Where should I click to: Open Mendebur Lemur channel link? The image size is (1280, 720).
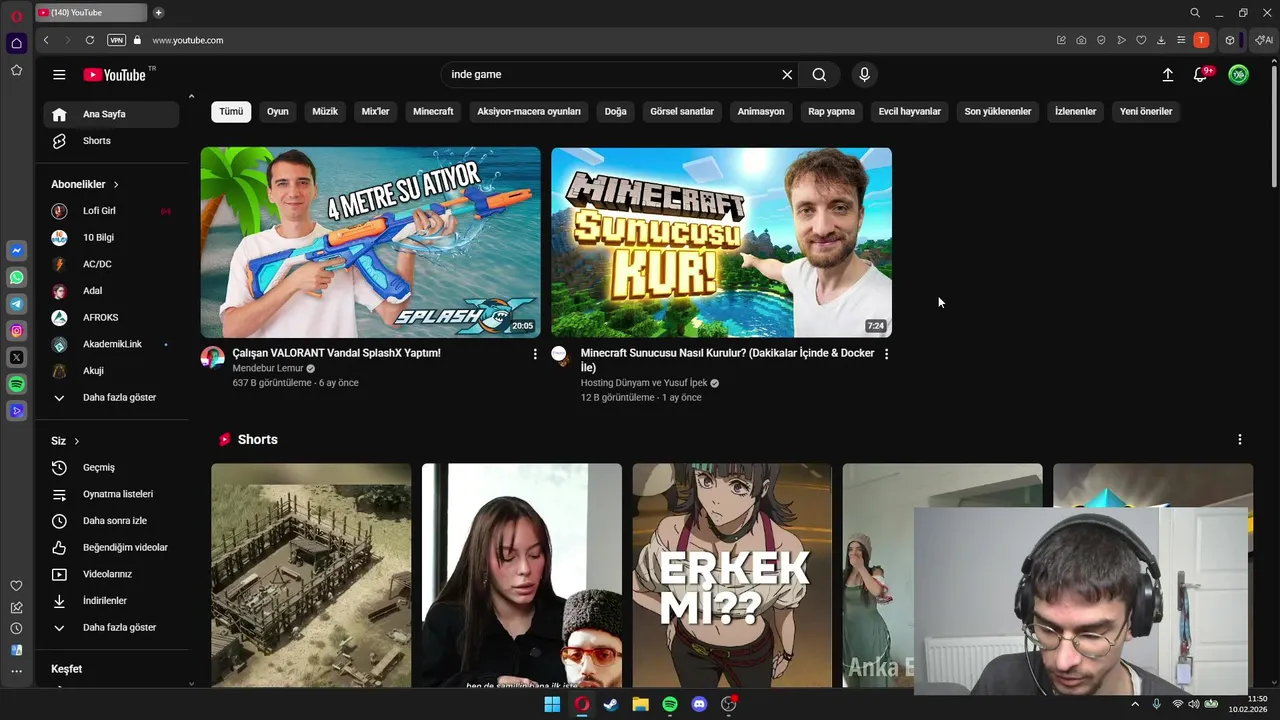click(x=268, y=368)
